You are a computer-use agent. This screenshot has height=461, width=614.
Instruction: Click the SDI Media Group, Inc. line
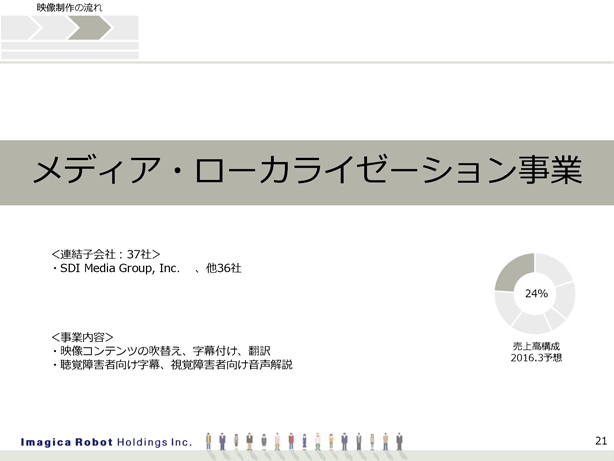[x=146, y=268]
